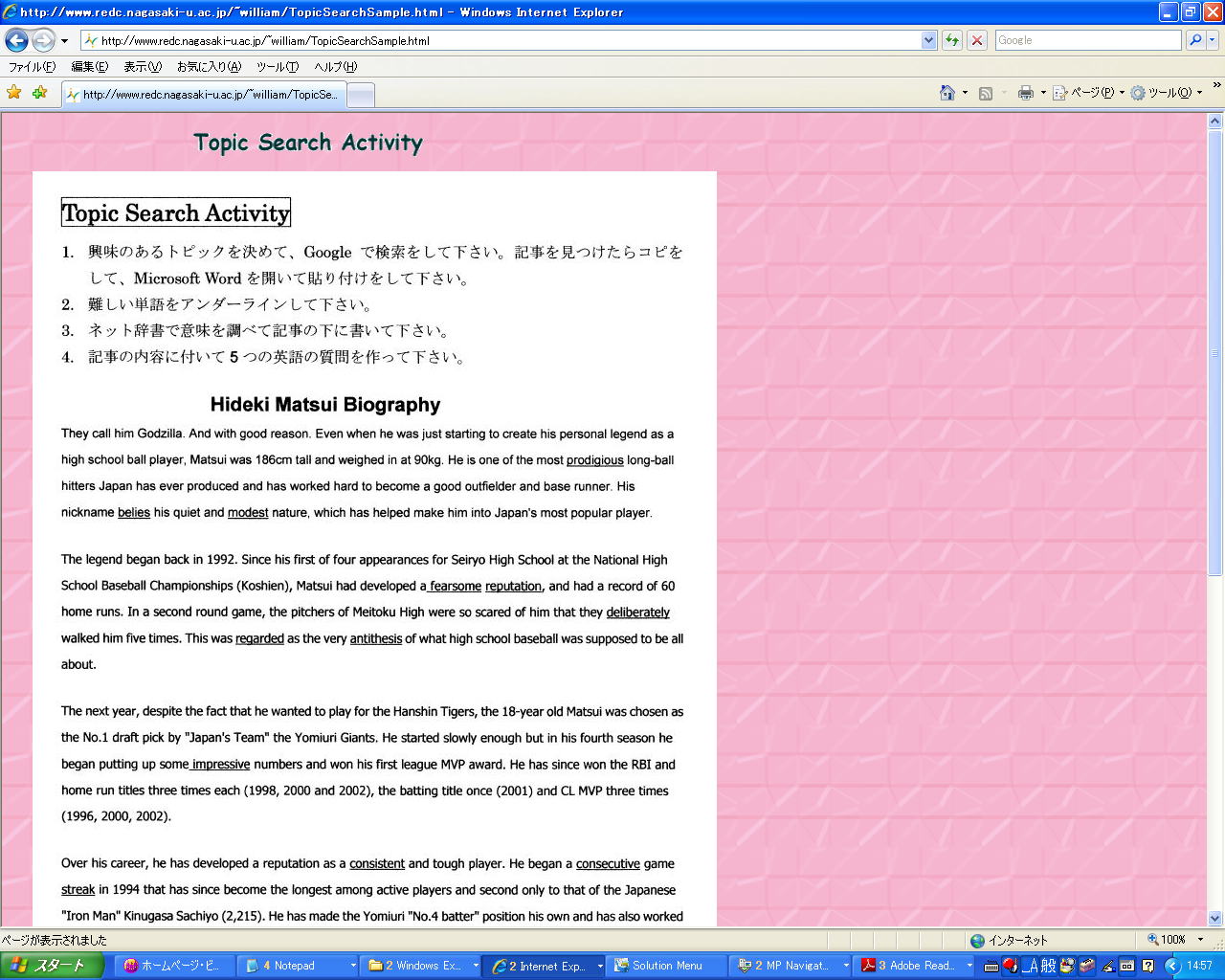This screenshot has width=1225, height=980.
Task: Click the blank New Tab button
Action: pos(360,95)
